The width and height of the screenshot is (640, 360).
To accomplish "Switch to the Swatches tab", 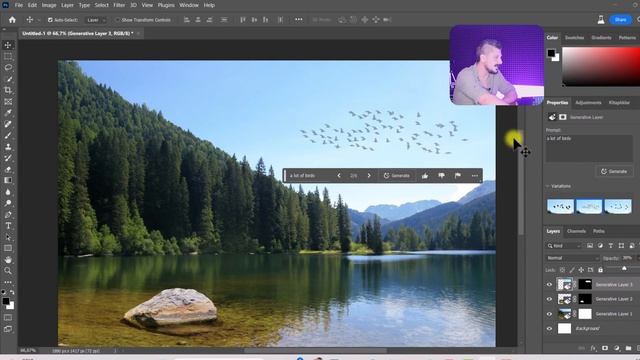I will pos(574,38).
